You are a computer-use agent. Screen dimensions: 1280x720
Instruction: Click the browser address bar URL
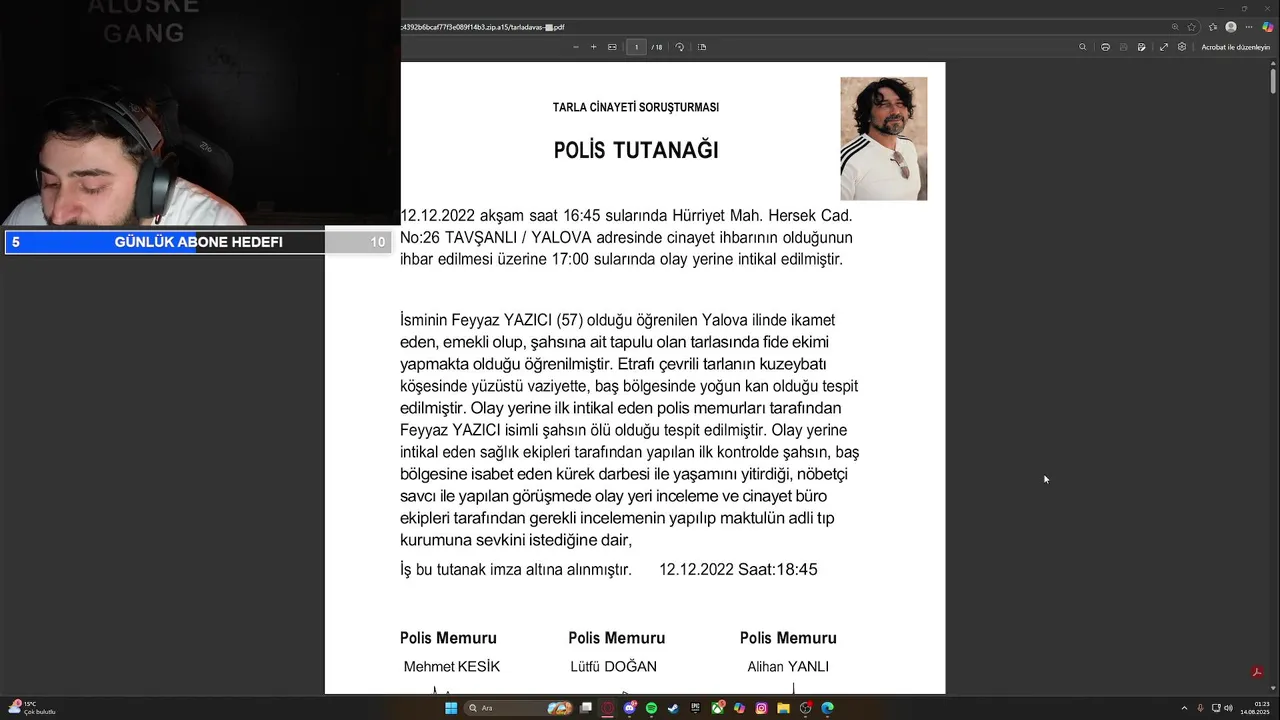(x=483, y=27)
